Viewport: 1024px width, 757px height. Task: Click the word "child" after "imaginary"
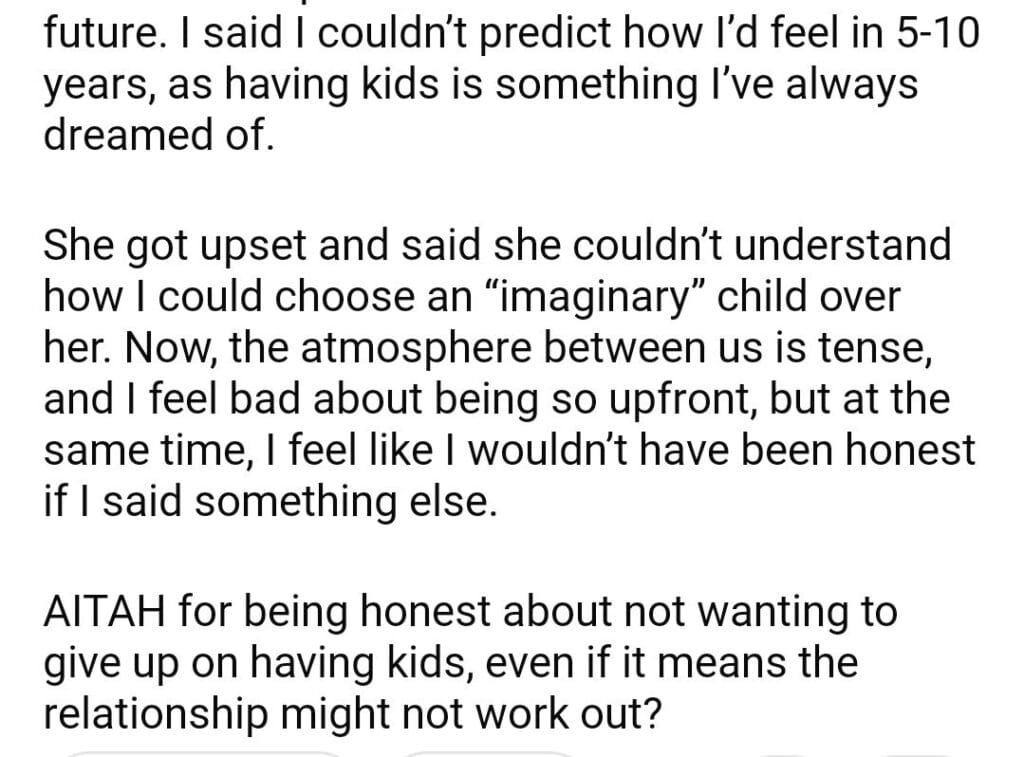[x=737, y=296]
